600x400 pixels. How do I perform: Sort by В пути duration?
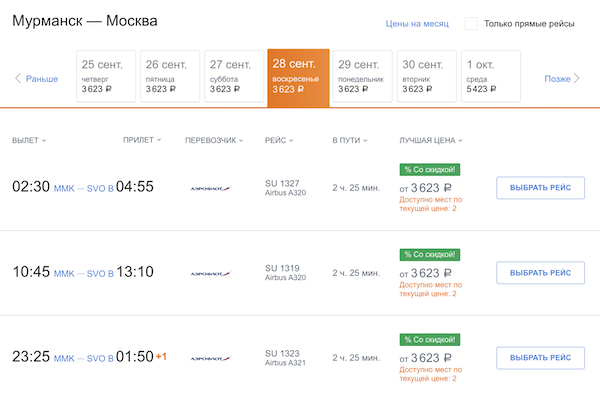[349, 140]
